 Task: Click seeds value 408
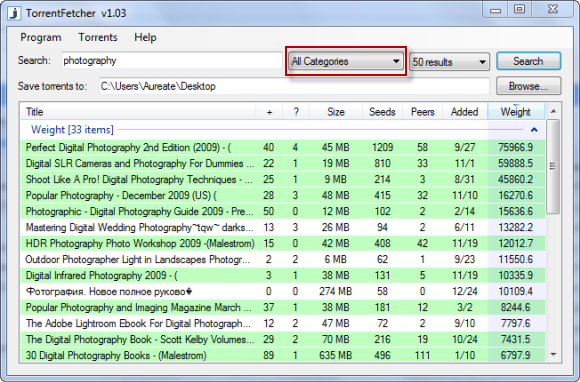(382, 243)
